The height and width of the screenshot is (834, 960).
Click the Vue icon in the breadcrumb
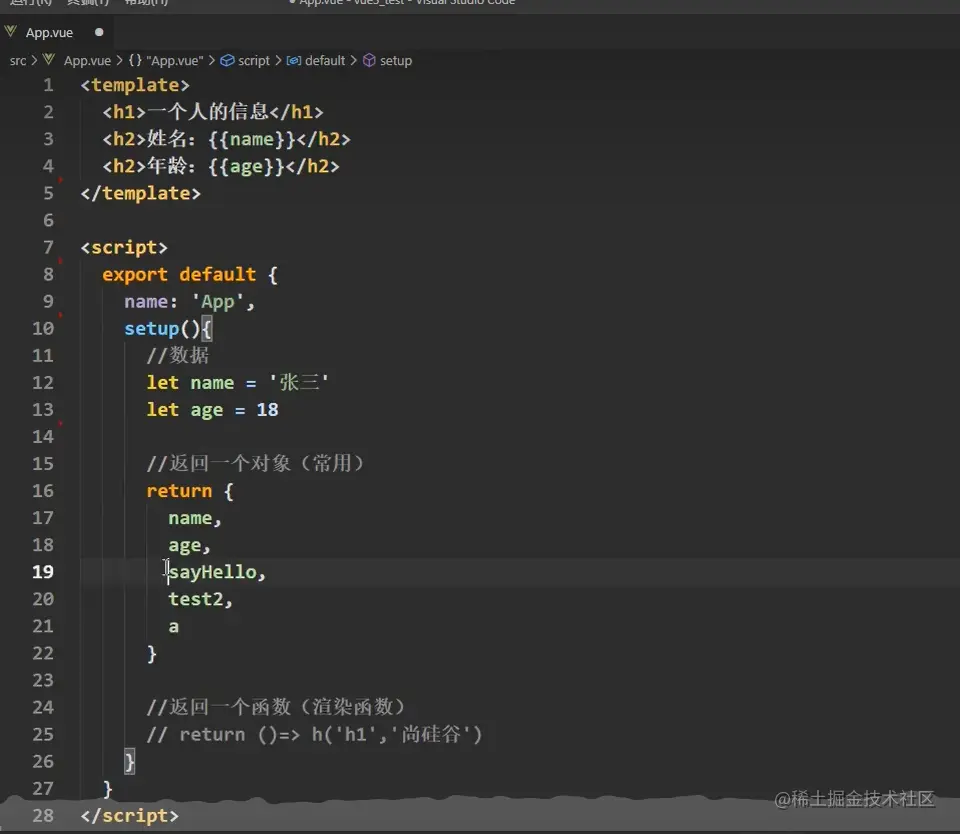click(x=50, y=60)
